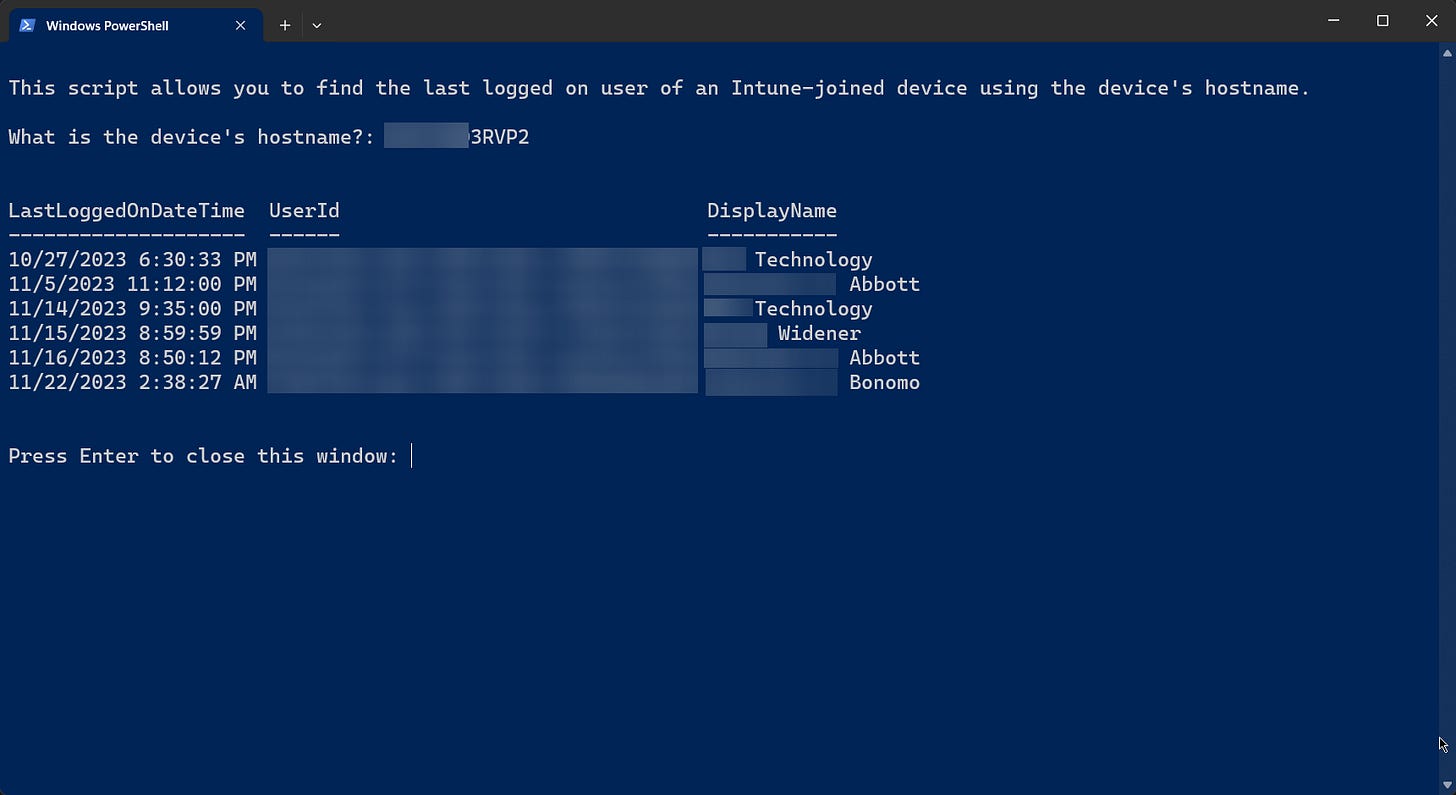Image resolution: width=1456 pixels, height=795 pixels.
Task: Click the DisplayName column header
Action: coord(771,210)
